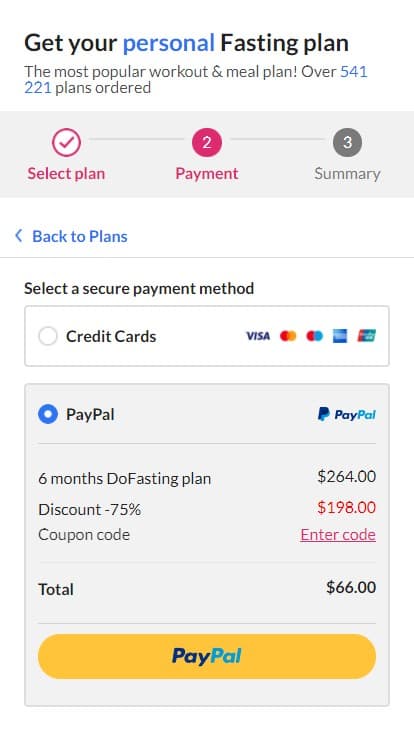Click the UnionPay card logo icon
This screenshot has width=414, height=736.
tap(367, 336)
